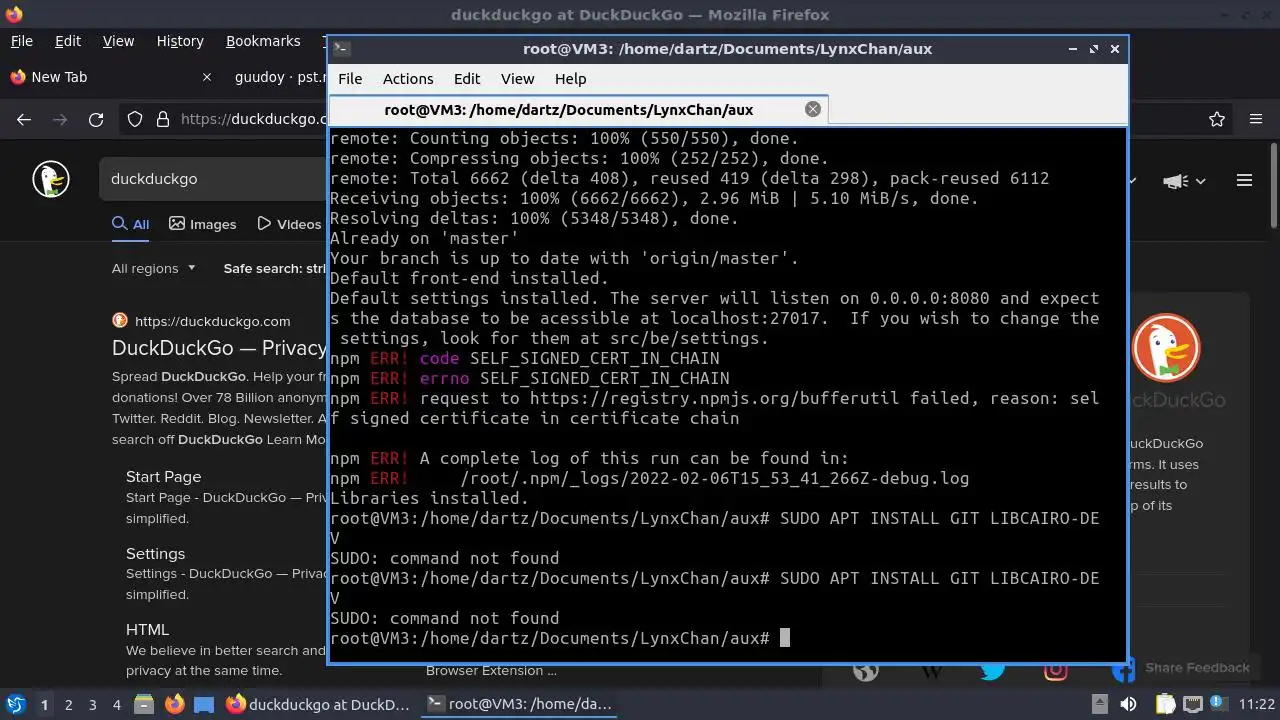Open the Safe search dropdown

276,268
